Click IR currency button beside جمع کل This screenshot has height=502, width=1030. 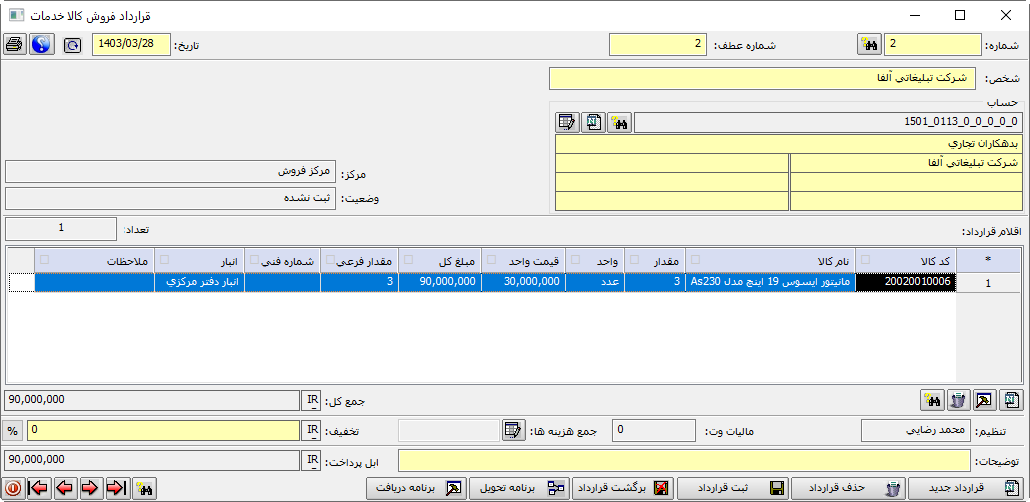pos(313,399)
